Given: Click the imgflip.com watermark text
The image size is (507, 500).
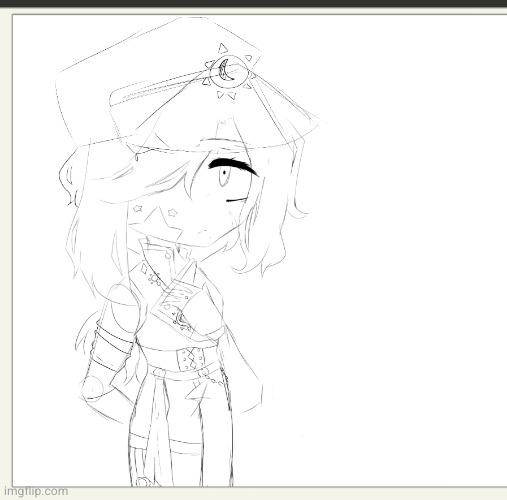Looking at the screenshot, I should pyautogui.click(x=36, y=491).
